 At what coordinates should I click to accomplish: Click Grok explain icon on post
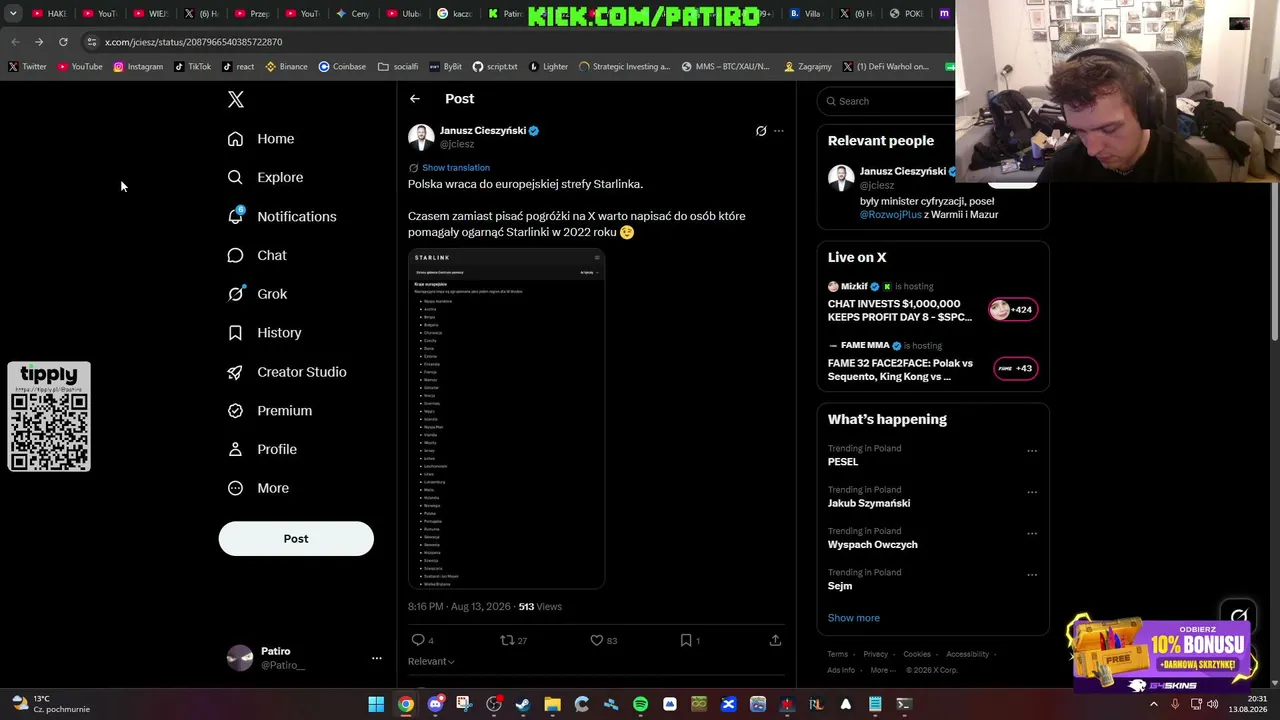761,131
